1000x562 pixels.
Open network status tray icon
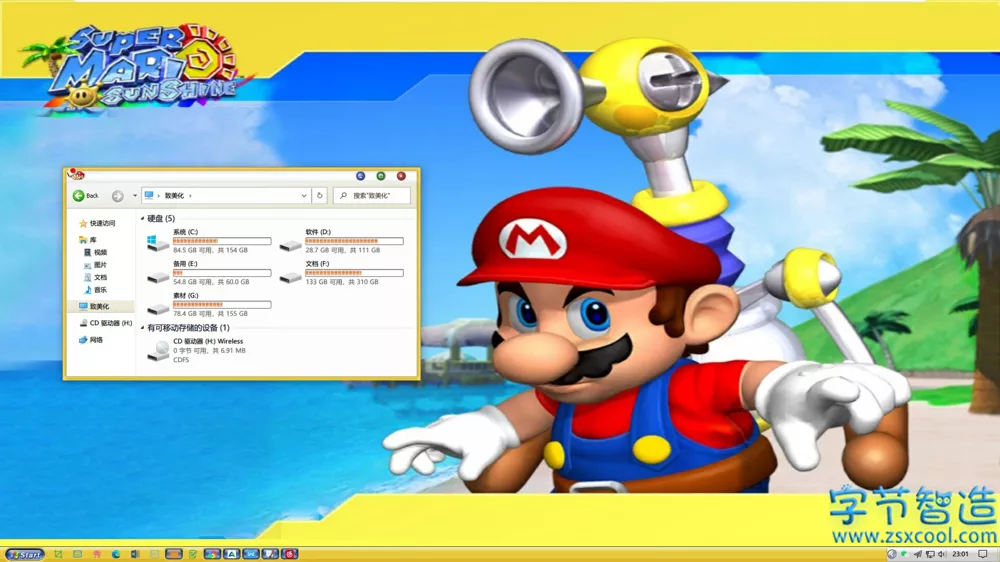(930, 554)
